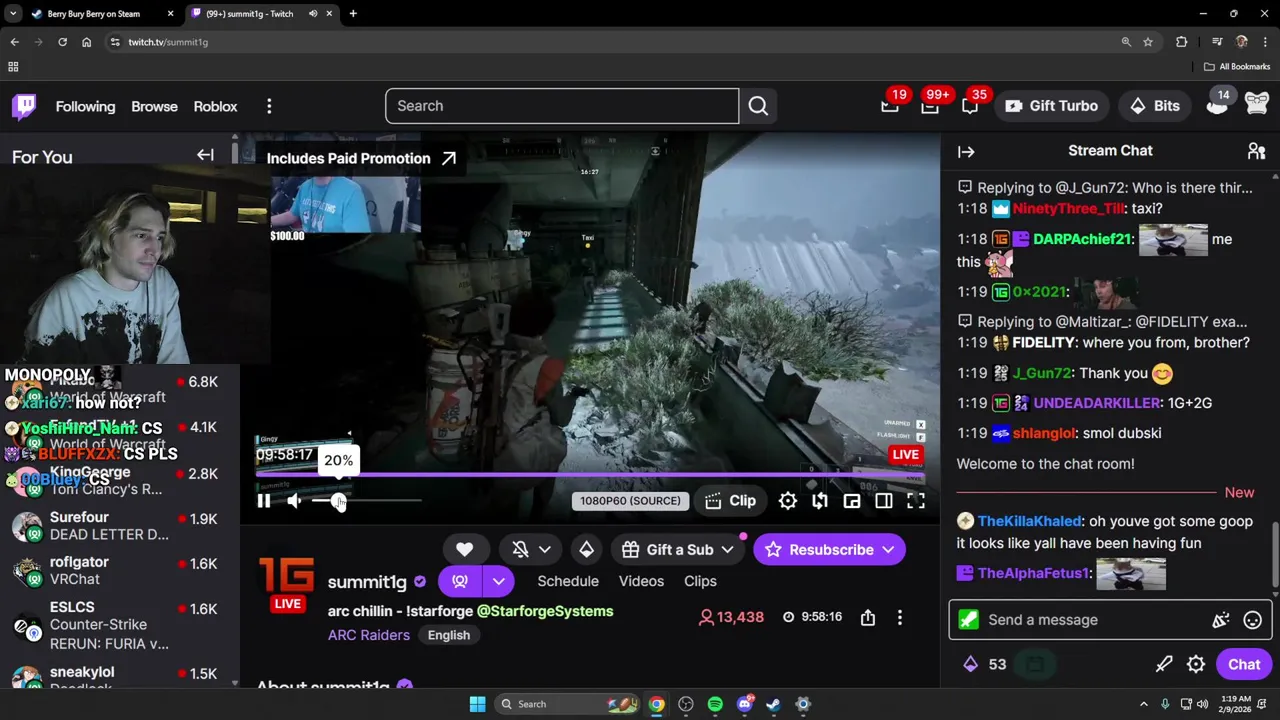The height and width of the screenshot is (720, 1280).
Task: Click the Includes Paid Promotion link
Action: [x=361, y=158]
